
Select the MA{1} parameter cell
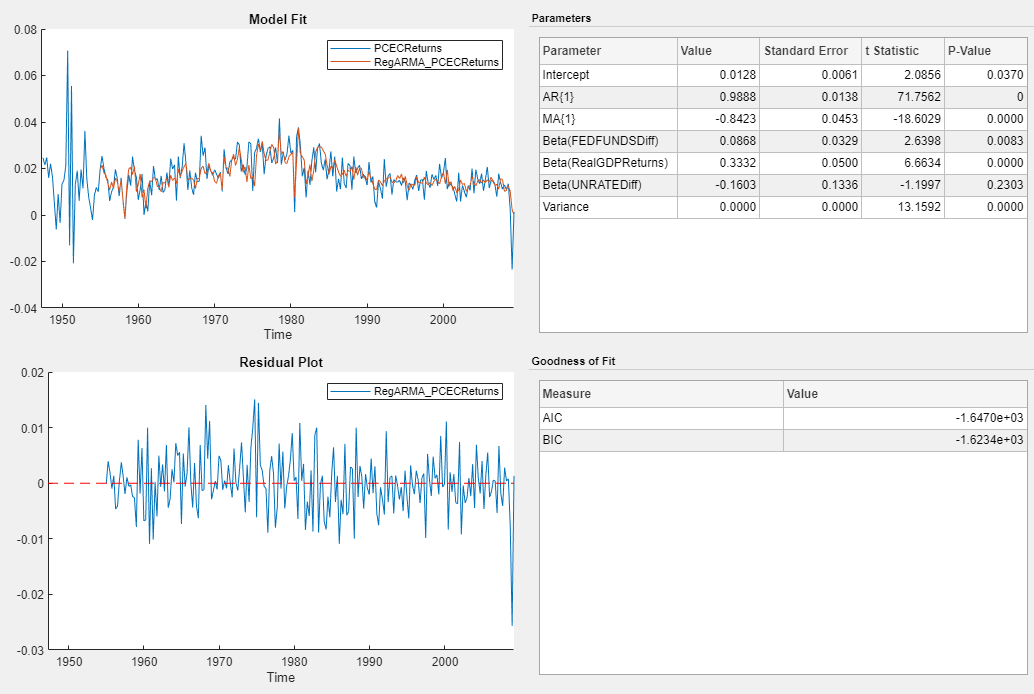click(x=608, y=119)
